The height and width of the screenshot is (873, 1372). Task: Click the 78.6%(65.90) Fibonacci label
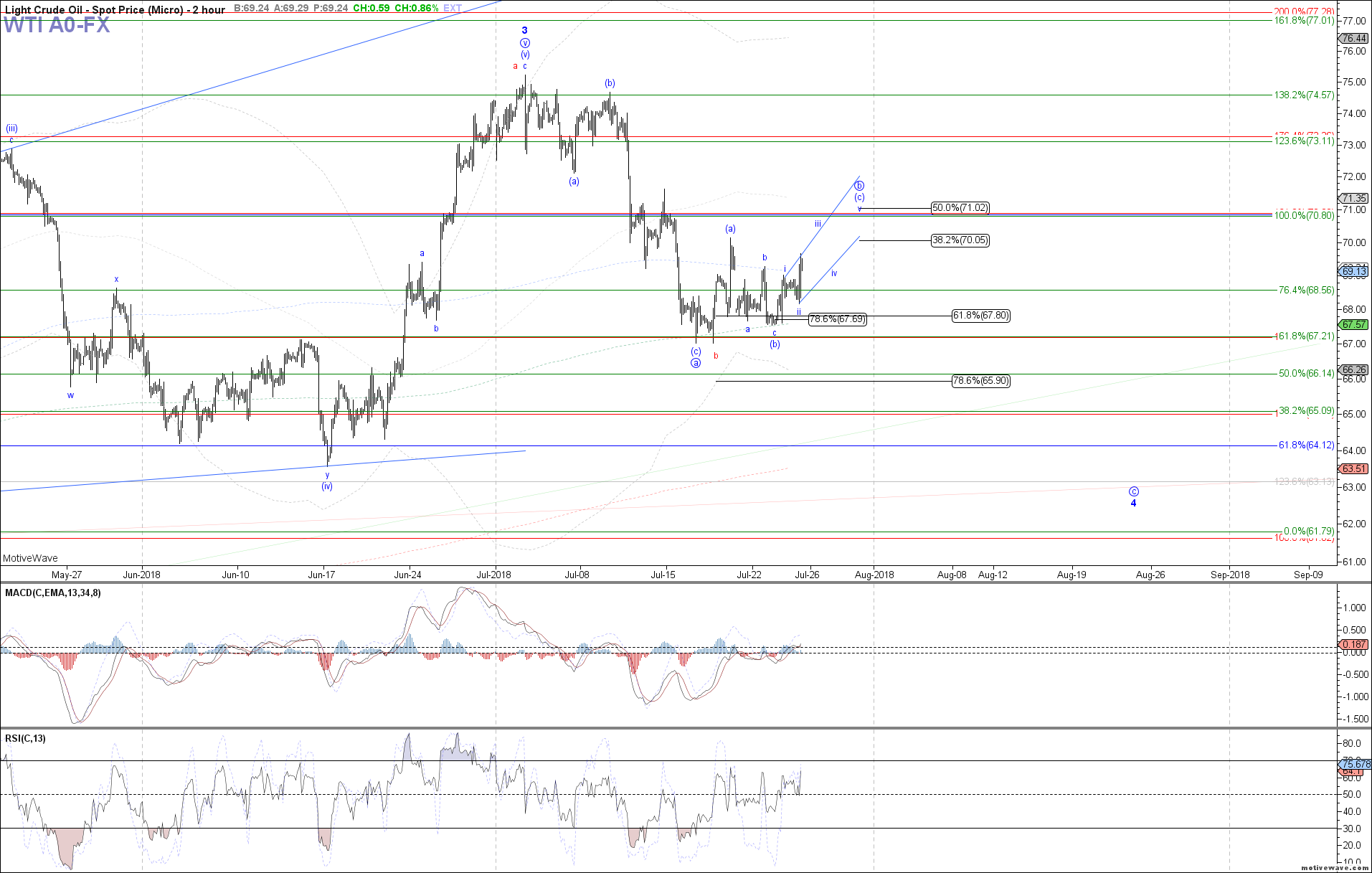click(980, 381)
